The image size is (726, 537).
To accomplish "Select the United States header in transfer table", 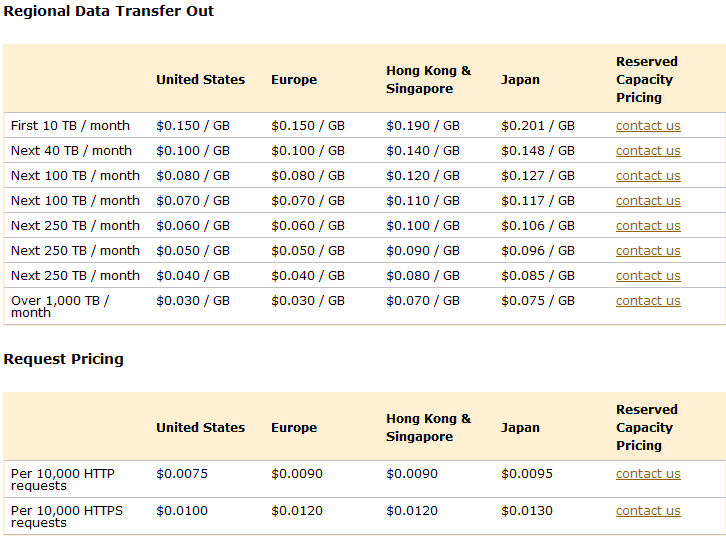I will tap(200, 80).
